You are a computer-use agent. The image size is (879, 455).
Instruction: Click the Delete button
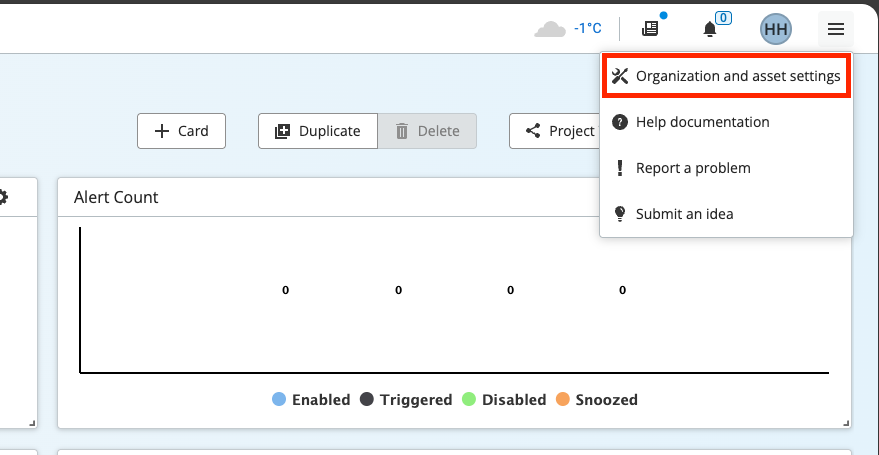427,131
